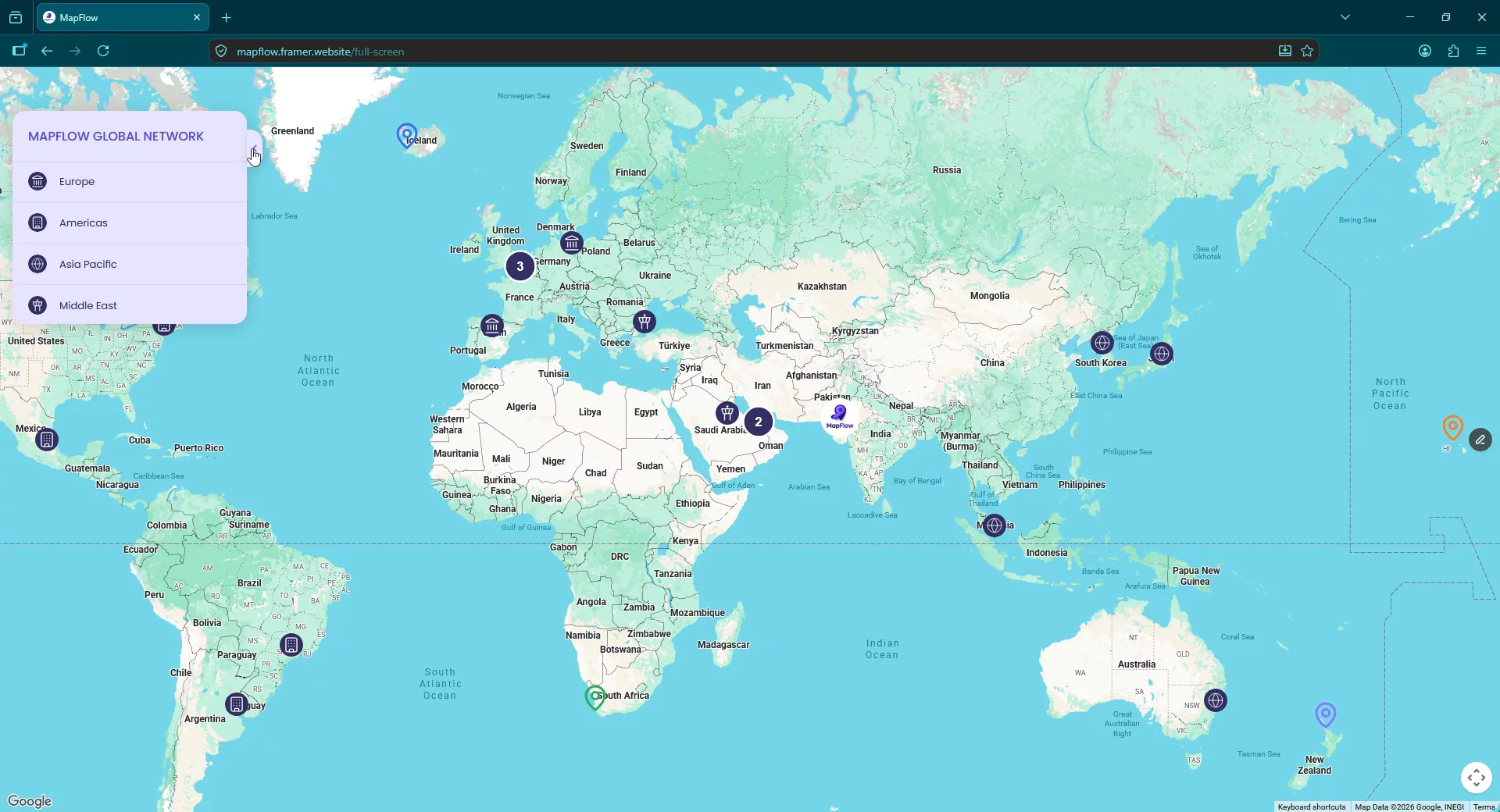1500x812 pixels.
Task: Select Europe in the network list
Action: click(x=130, y=182)
